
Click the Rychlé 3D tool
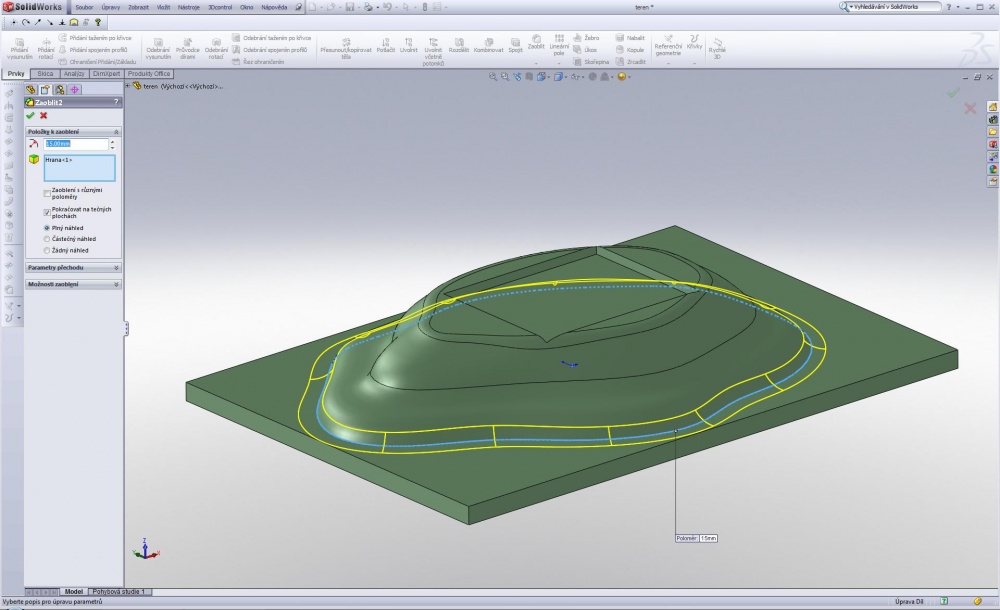click(x=717, y=48)
